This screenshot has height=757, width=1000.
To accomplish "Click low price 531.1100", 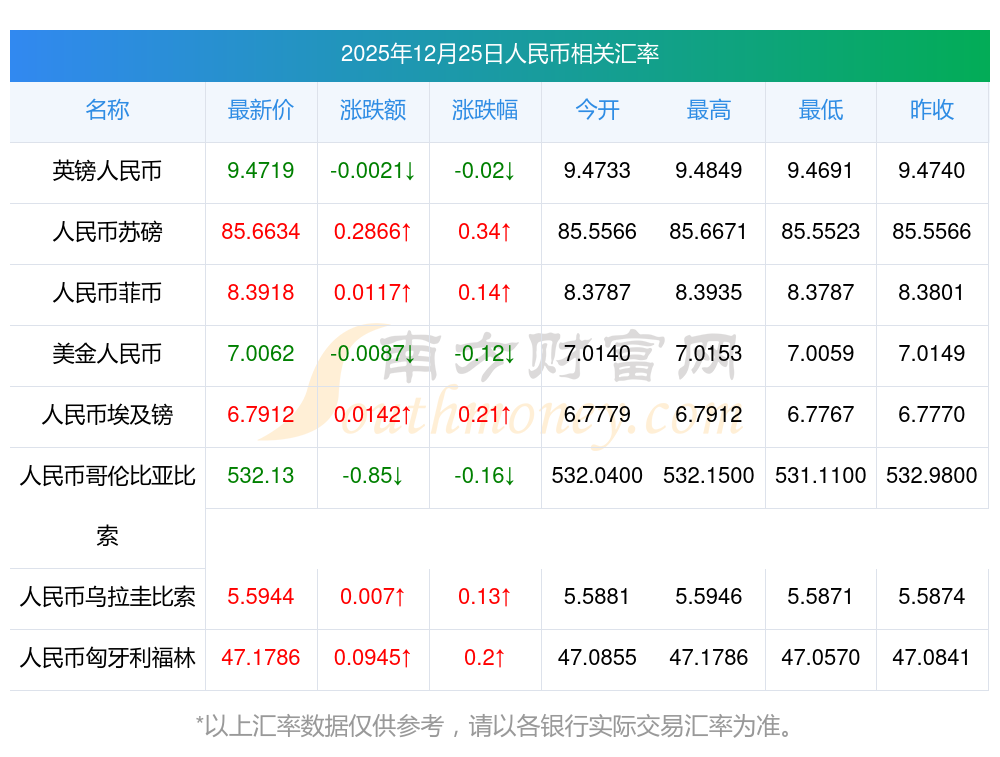I will (820, 476).
